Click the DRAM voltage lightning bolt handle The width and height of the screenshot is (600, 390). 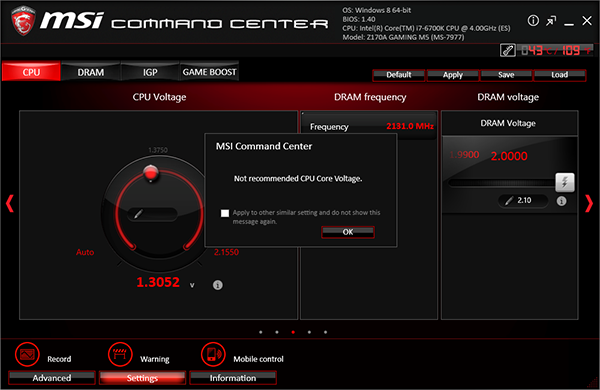[x=565, y=182]
